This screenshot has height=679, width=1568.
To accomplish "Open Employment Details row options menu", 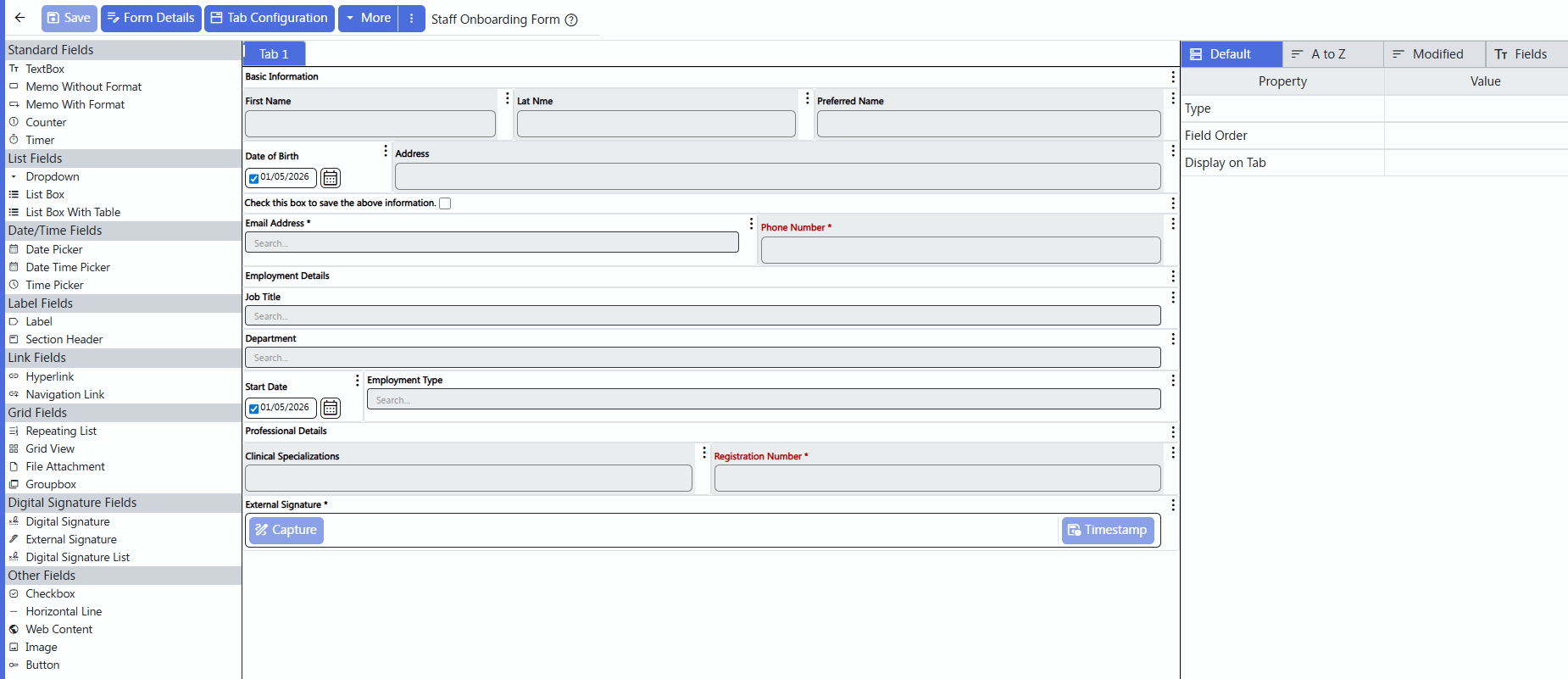I will [1173, 276].
